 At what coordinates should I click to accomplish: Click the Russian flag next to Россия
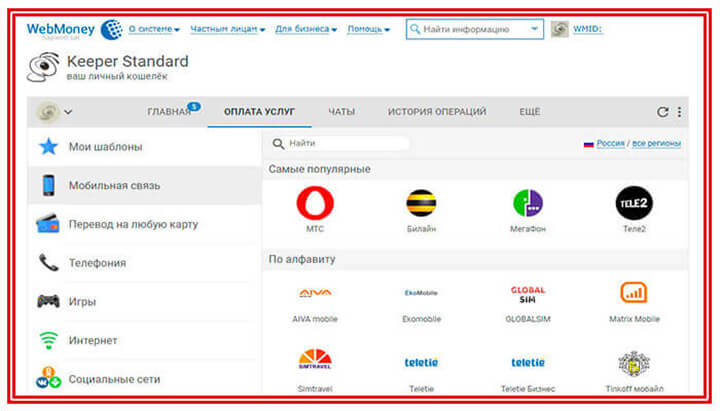point(588,144)
